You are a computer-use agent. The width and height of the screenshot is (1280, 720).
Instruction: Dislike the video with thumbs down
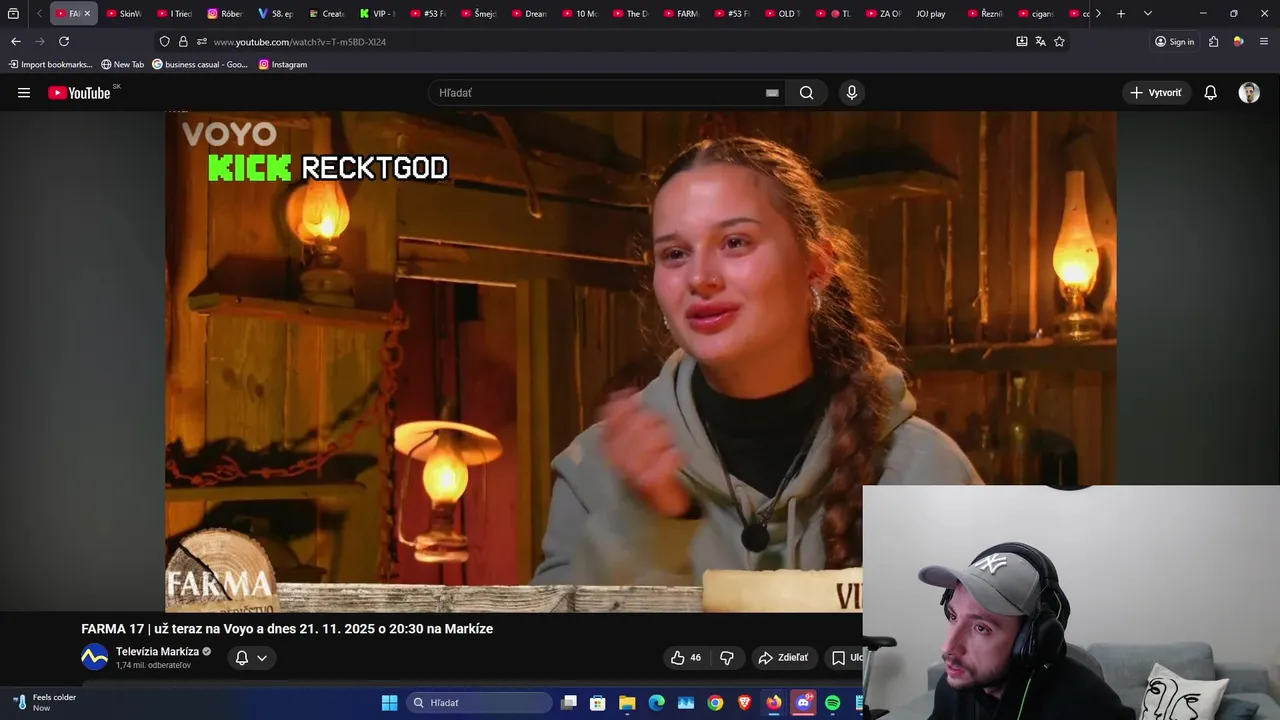coord(727,658)
